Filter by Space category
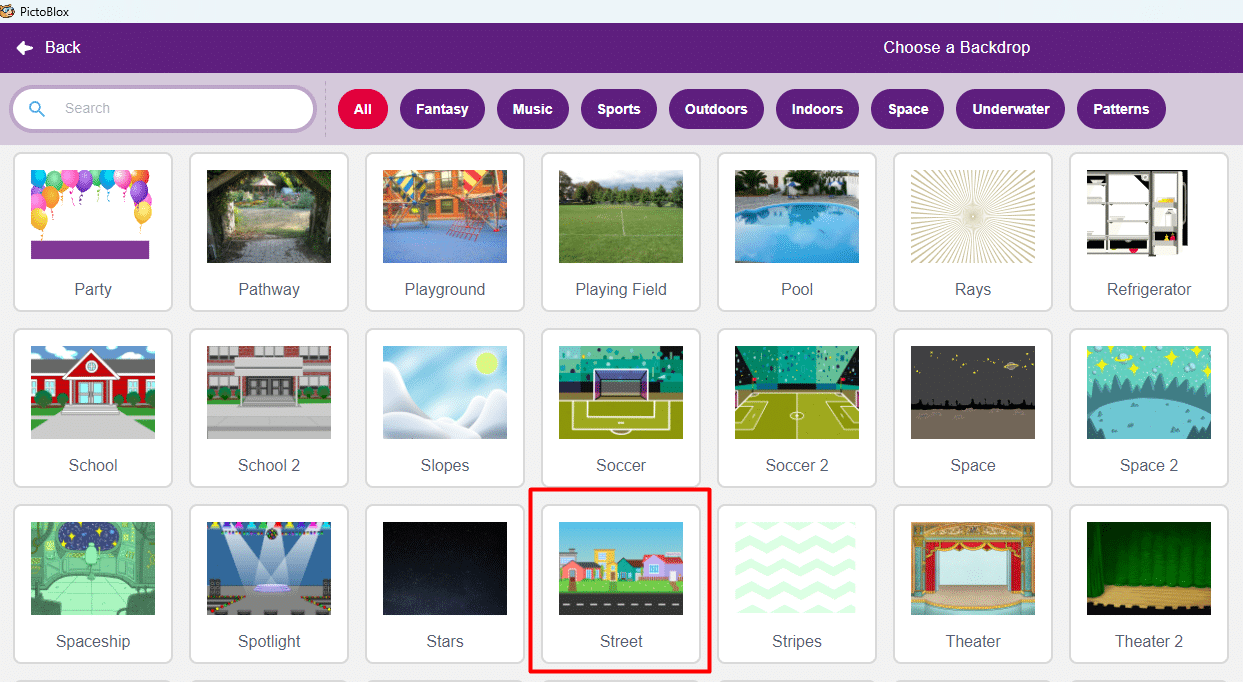This screenshot has height=682, width=1243. 908,109
